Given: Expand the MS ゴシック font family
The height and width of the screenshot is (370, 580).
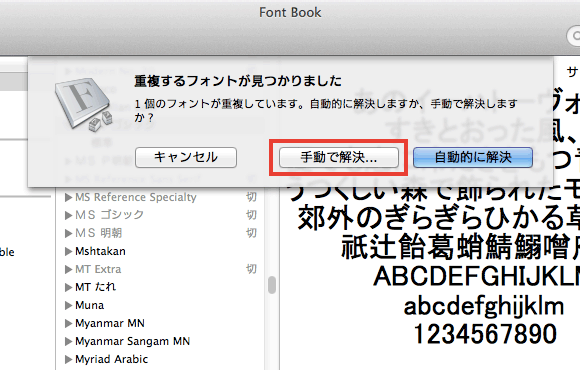Looking at the screenshot, I should tap(68, 215).
